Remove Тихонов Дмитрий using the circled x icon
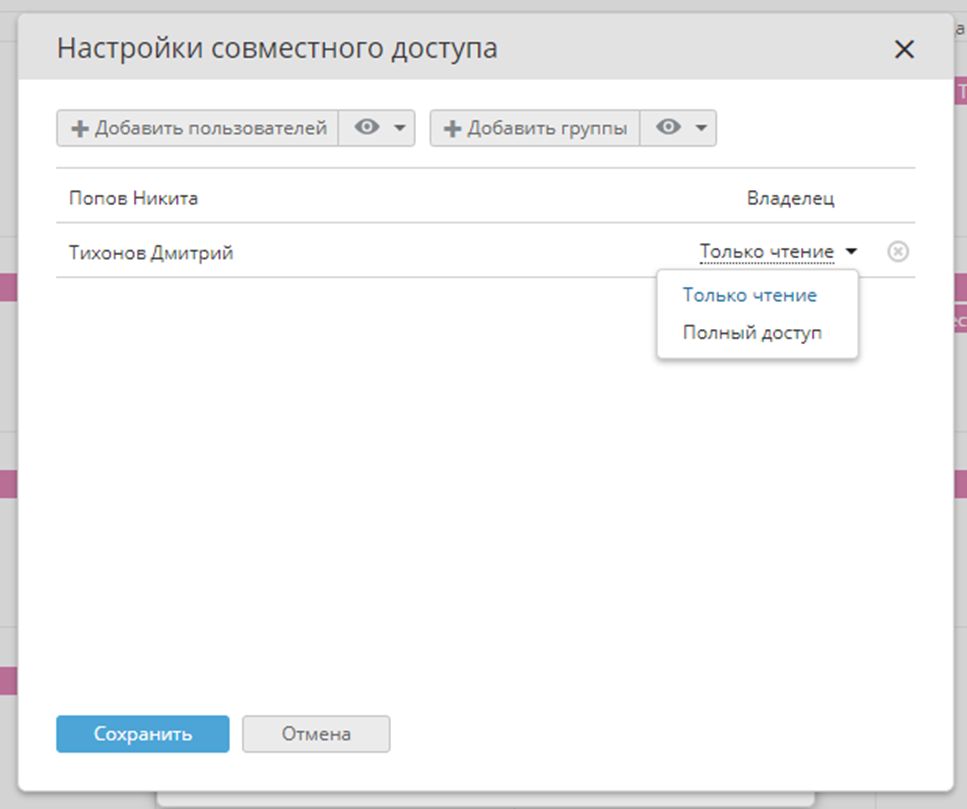 point(897,252)
